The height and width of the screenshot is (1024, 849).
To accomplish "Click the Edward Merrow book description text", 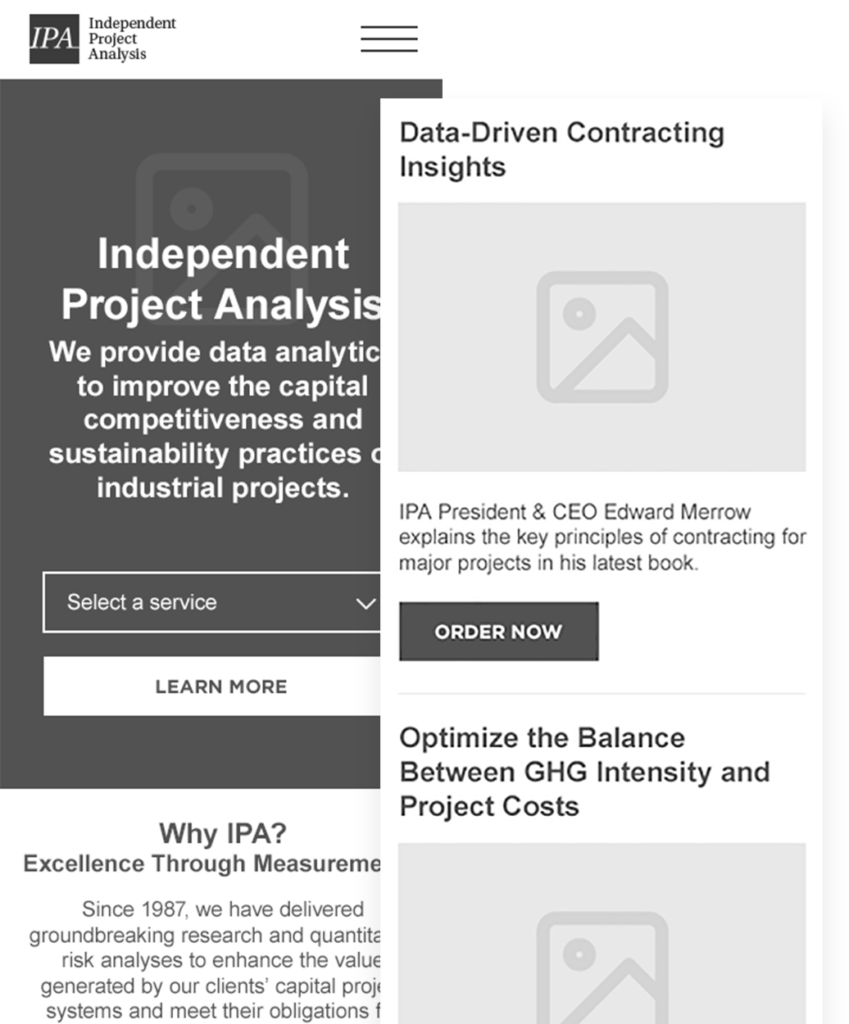I will click(602, 537).
